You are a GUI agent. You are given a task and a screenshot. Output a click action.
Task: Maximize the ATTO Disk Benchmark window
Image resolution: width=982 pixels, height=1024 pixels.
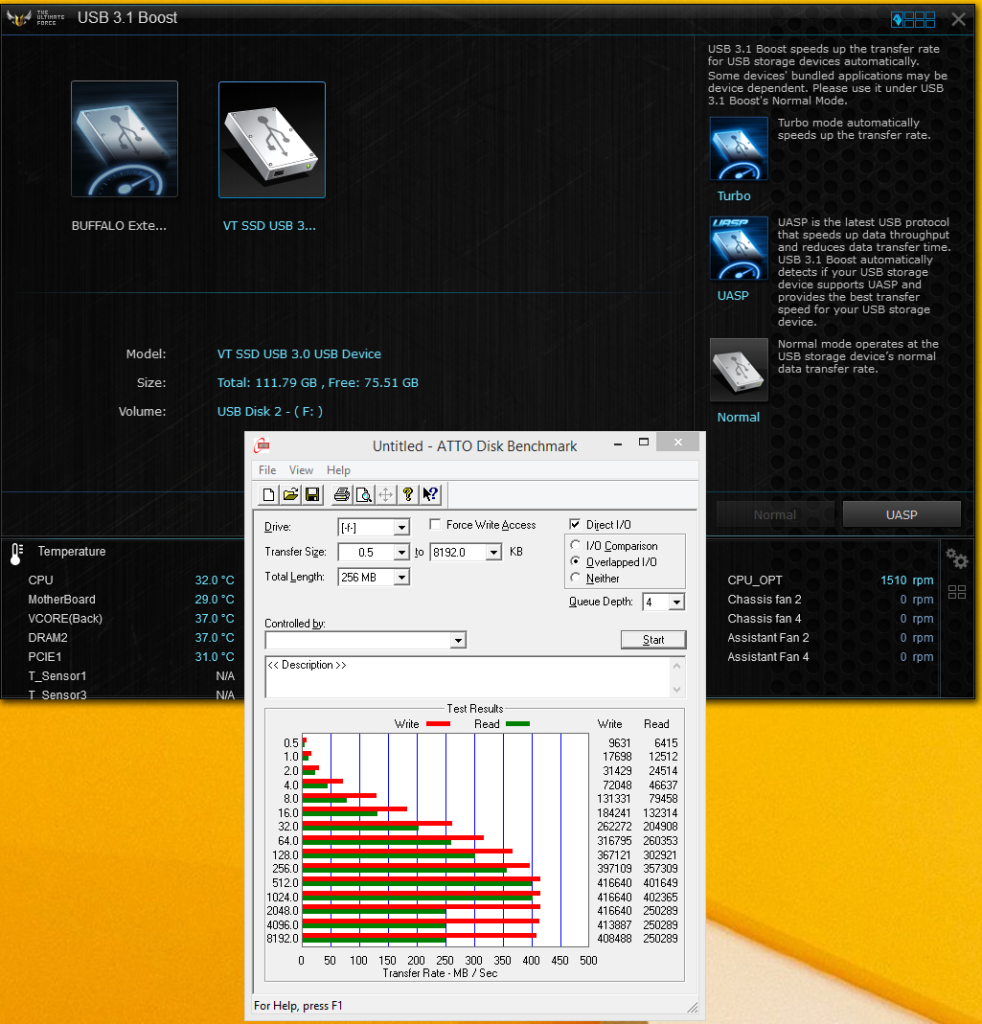[x=643, y=443]
